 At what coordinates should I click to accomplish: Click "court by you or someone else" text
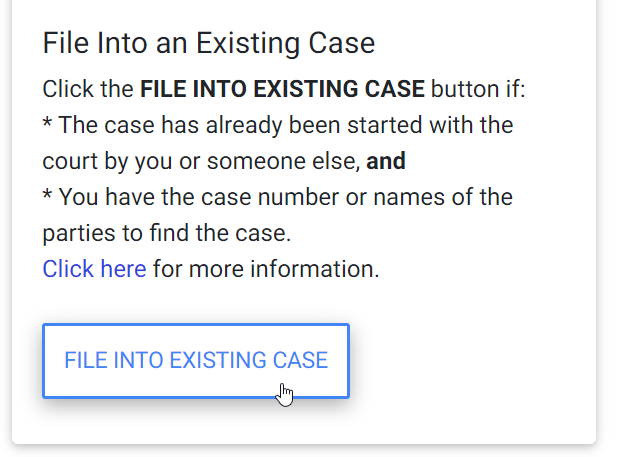[x=201, y=161]
